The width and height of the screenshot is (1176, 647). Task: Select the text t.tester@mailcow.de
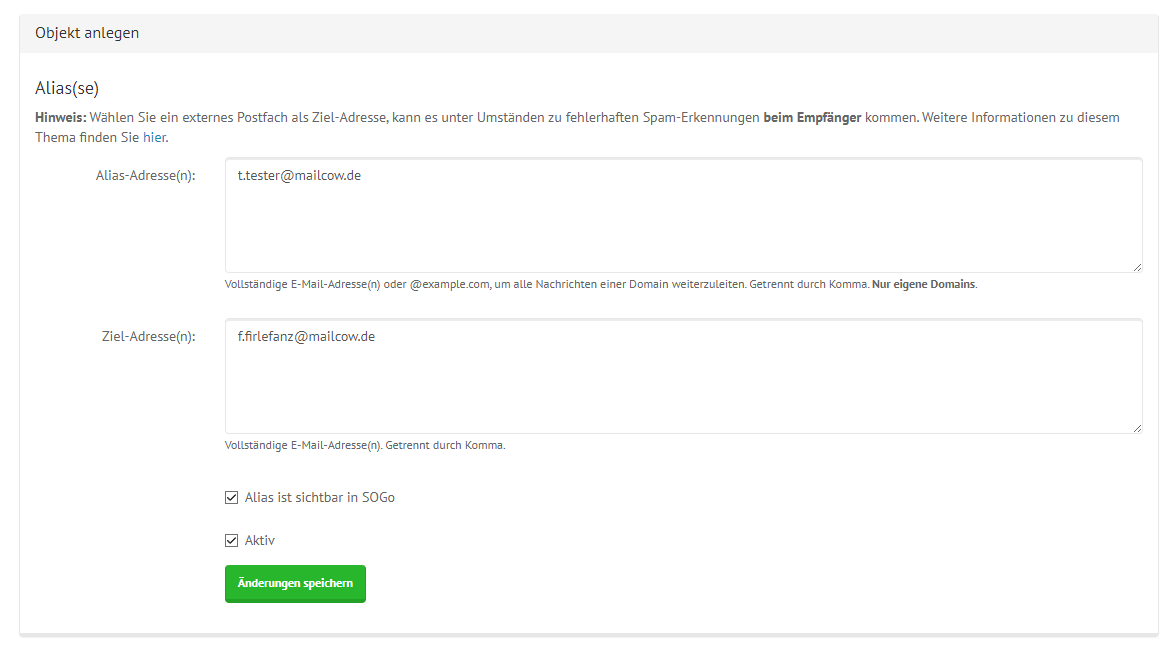click(x=299, y=175)
